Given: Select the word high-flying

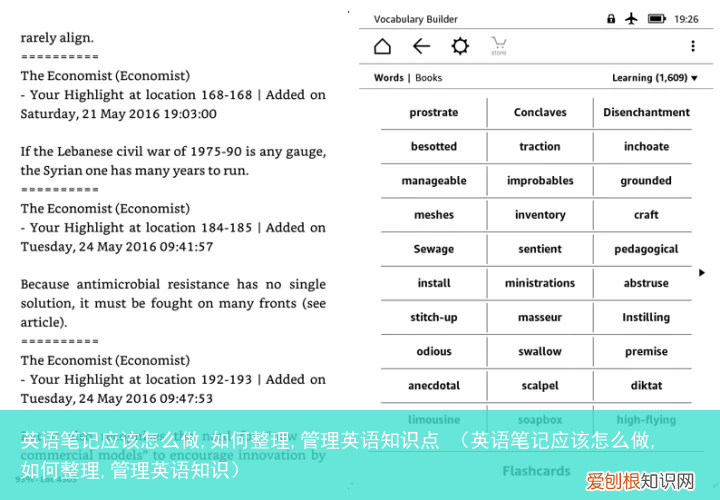Looking at the screenshot, I should point(646,420).
